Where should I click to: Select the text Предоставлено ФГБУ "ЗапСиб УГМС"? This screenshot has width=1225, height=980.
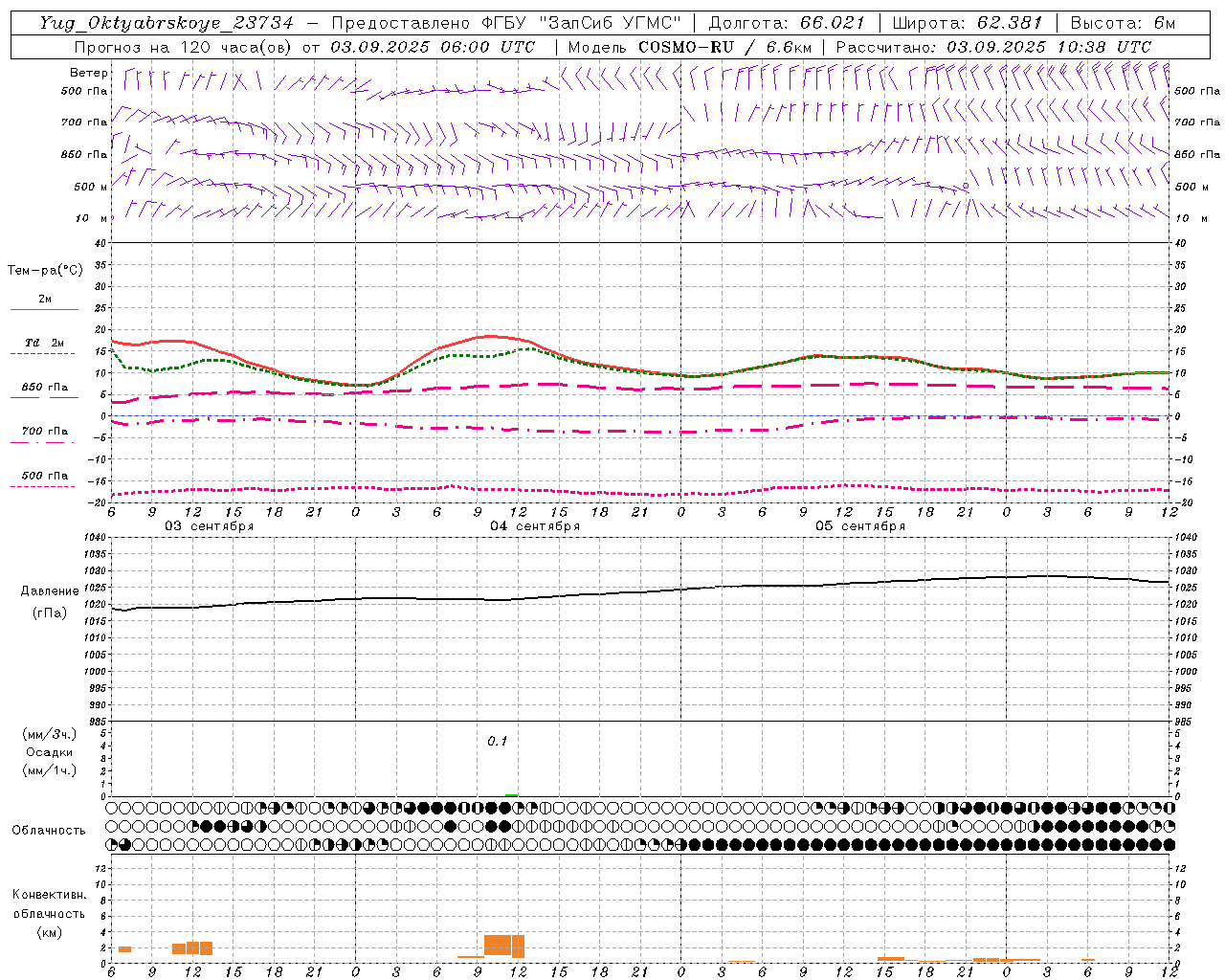[507, 23]
